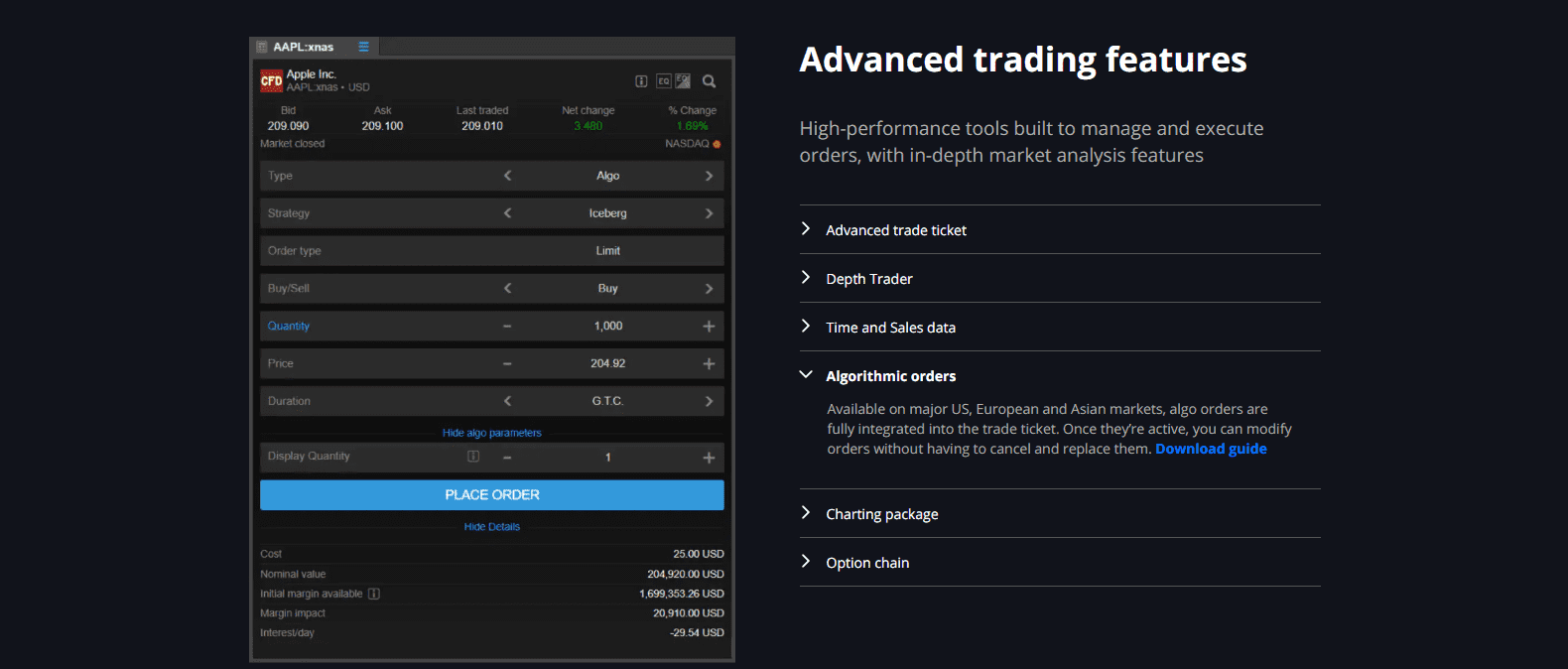Image resolution: width=1568 pixels, height=669 pixels.
Task: Click the Order type Limit row
Action: 492,251
